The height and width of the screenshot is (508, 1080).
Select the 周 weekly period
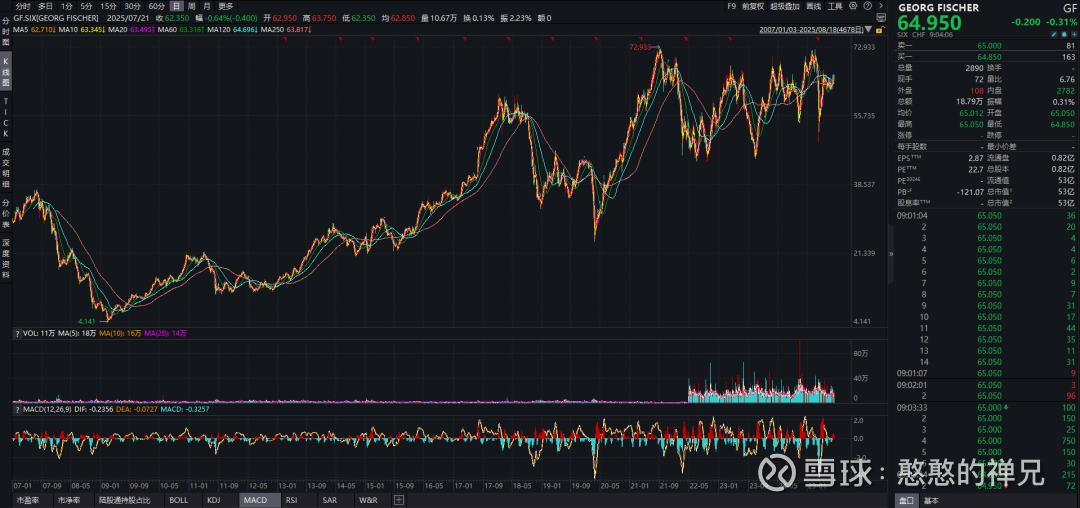[191, 6]
